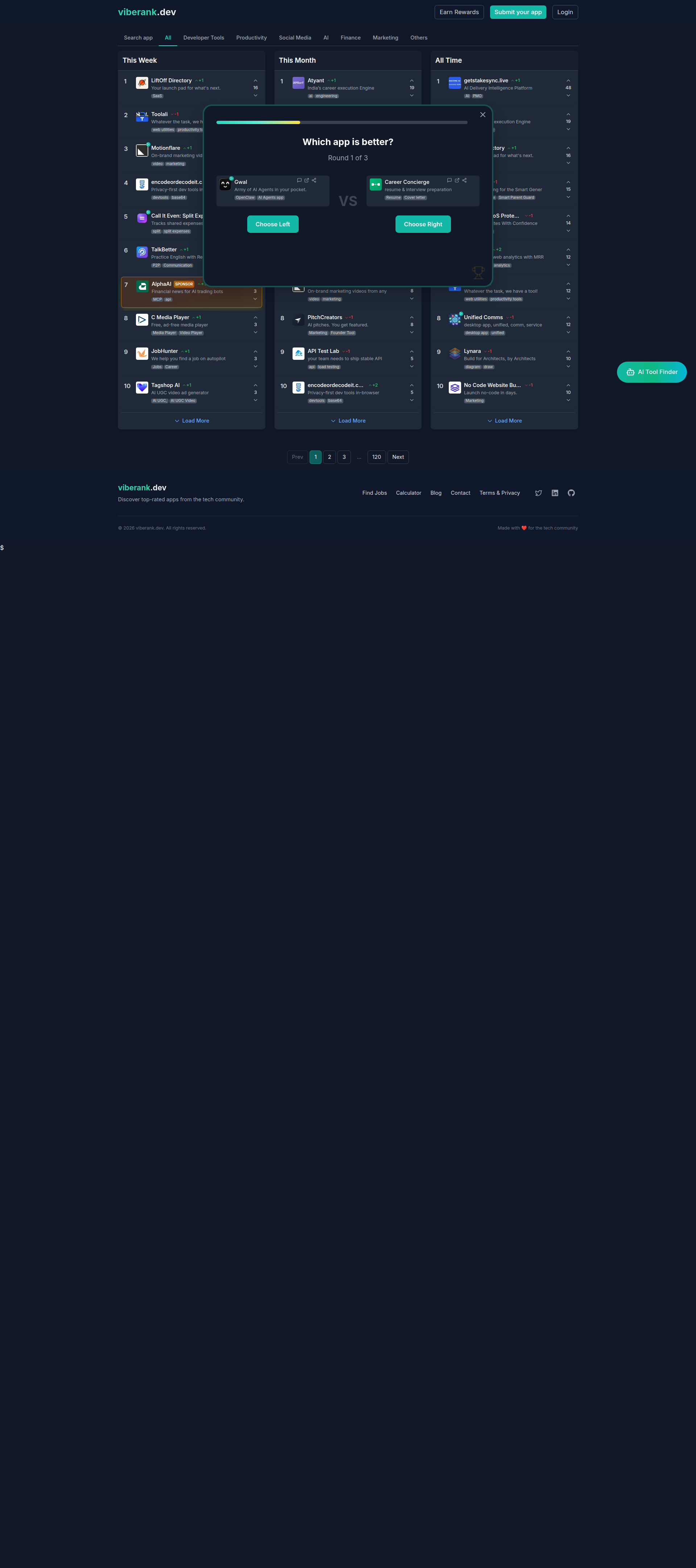Image resolution: width=696 pixels, height=1568 pixels.
Task: Downvote LiftOff Directory in This Week
Action: pos(256,95)
